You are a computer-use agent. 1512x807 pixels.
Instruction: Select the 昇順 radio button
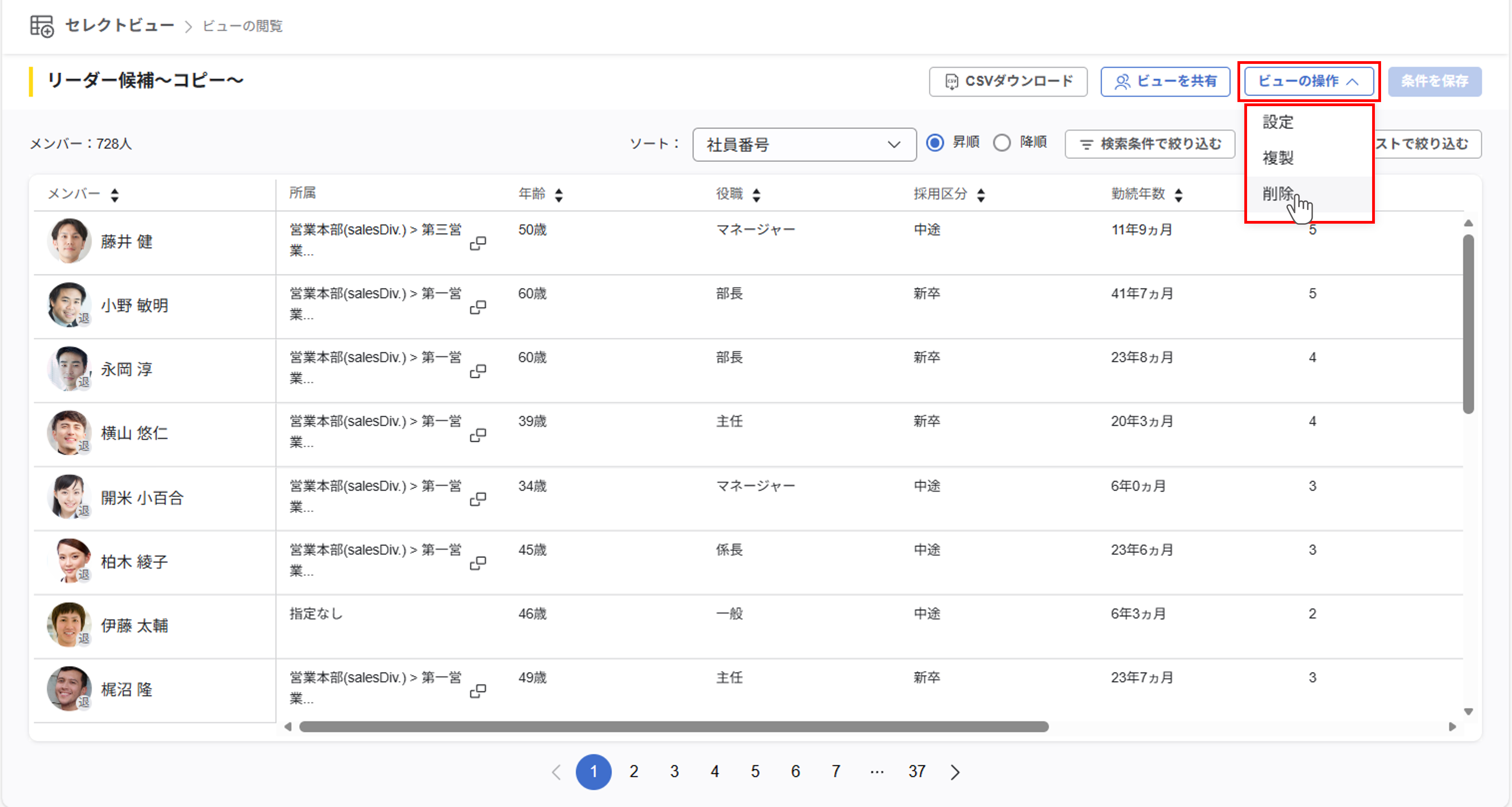(x=935, y=143)
